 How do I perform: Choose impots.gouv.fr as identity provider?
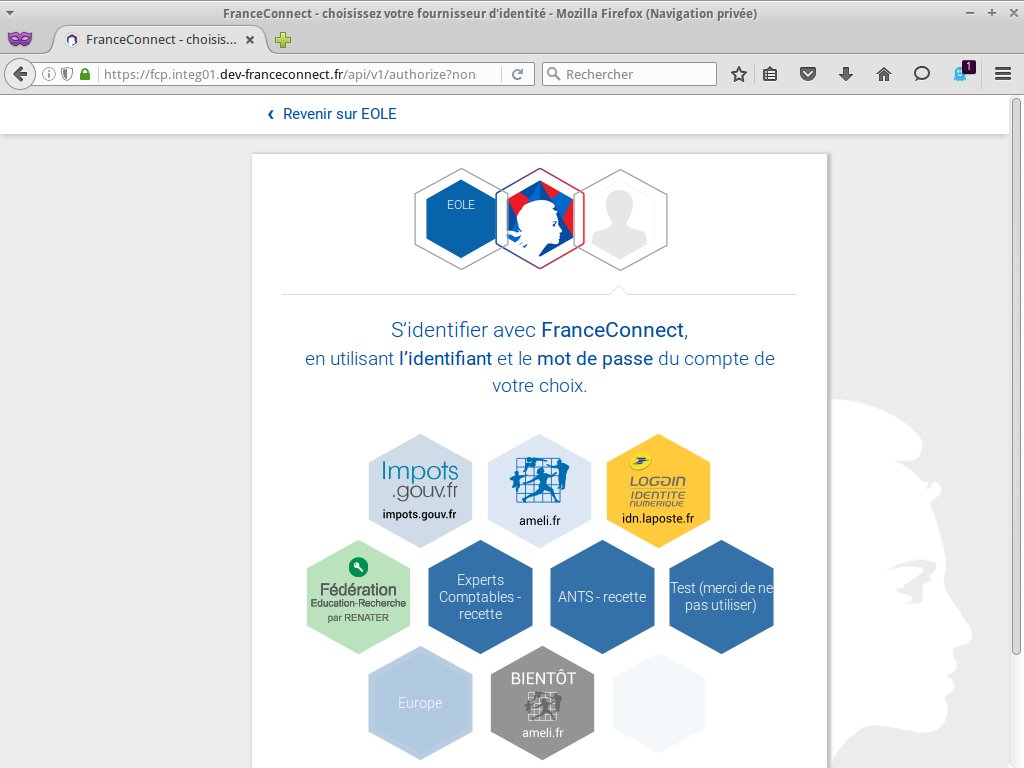coord(420,491)
